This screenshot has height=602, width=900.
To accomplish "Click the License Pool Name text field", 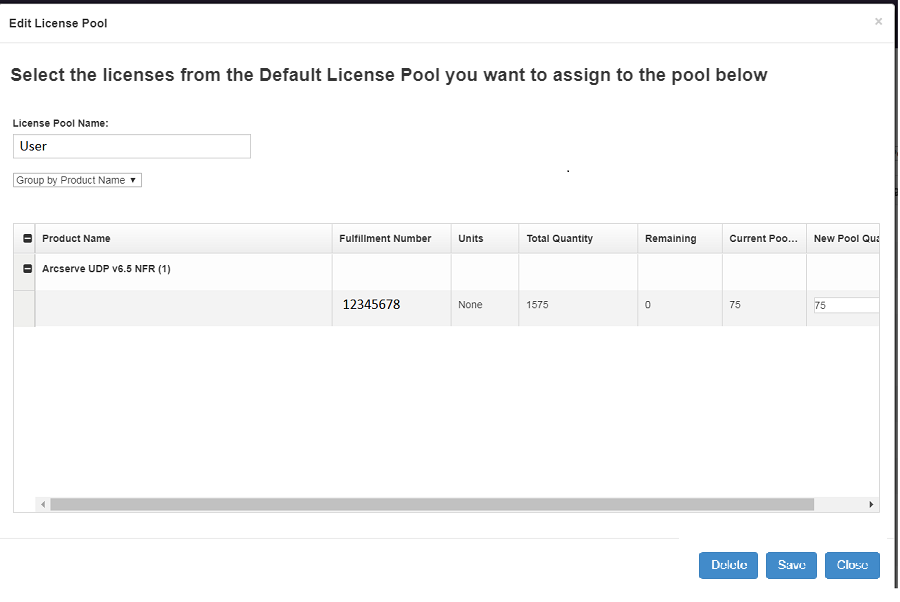I will click(132, 146).
